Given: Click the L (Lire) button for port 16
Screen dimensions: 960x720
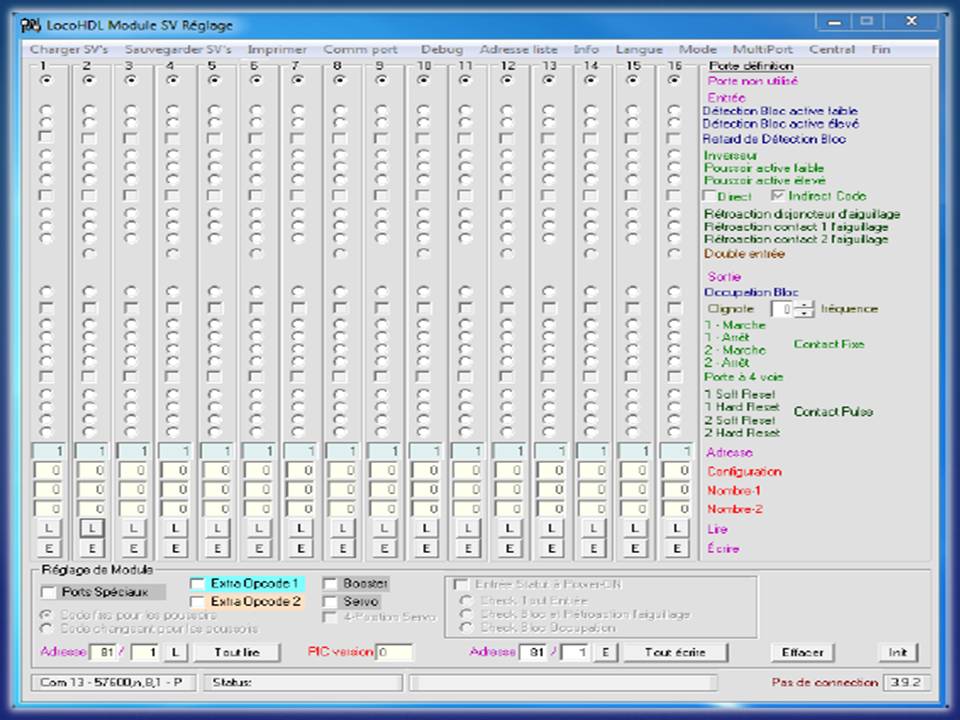Looking at the screenshot, I should tap(676, 528).
